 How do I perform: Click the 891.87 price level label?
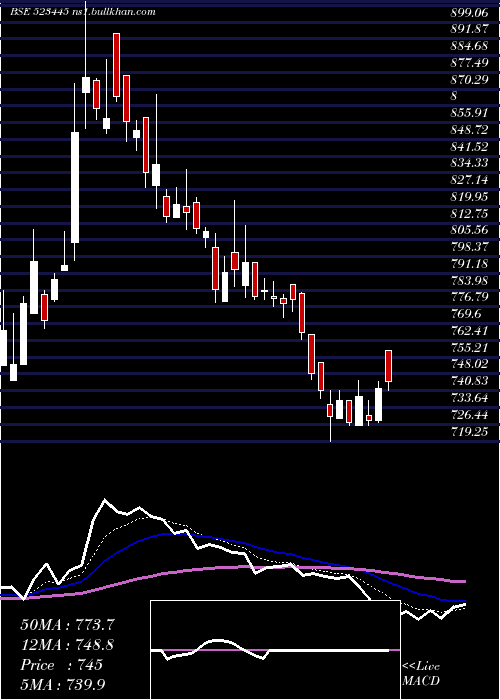coord(469,29)
